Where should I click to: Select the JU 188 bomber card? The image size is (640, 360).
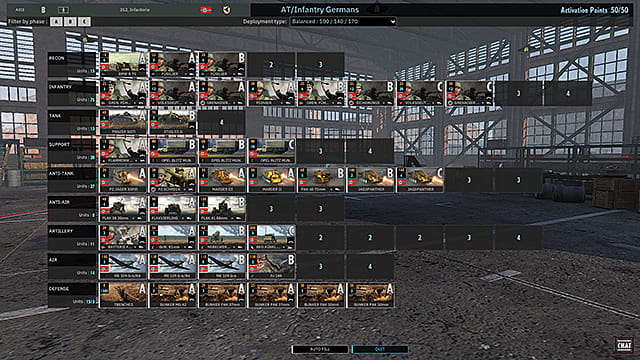point(271,266)
